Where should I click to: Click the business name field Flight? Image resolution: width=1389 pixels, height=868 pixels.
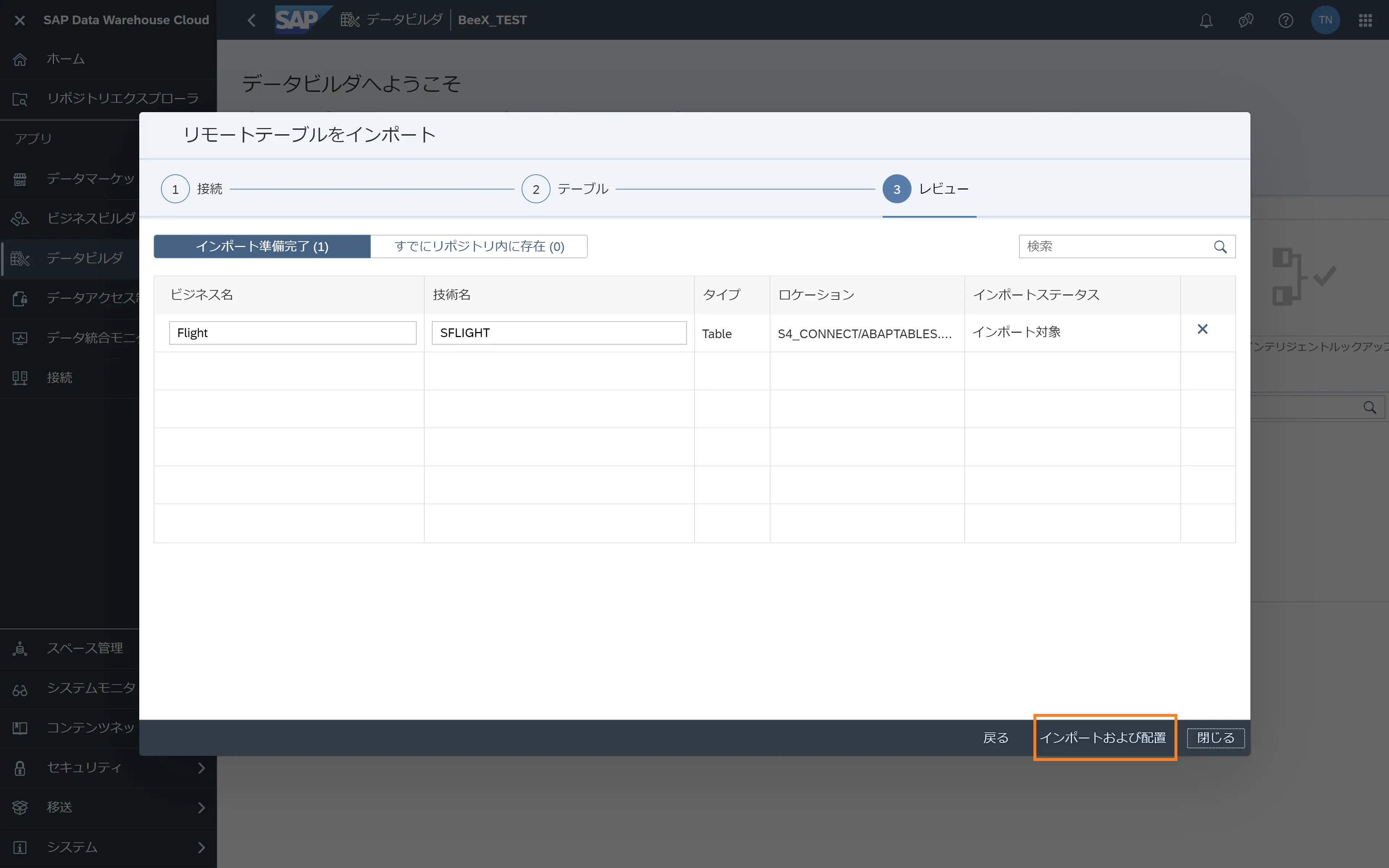293,333
